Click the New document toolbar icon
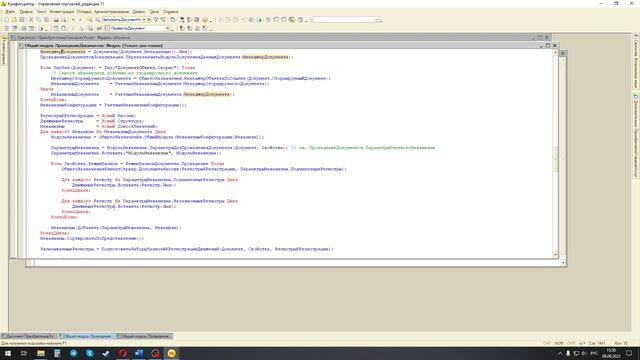The height and width of the screenshot is (360, 640). click(7, 20)
